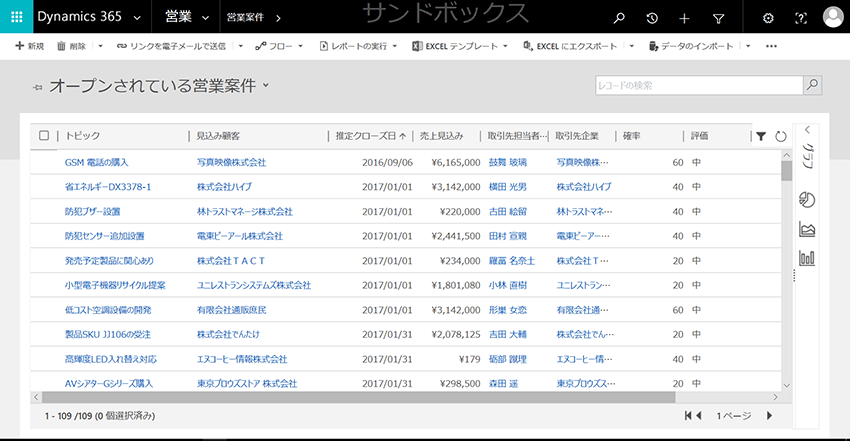Image resolution: width=850 pixels, height=441 pixels.
Task: Open the user profile avatar
Action: click(x=833, y=17)
